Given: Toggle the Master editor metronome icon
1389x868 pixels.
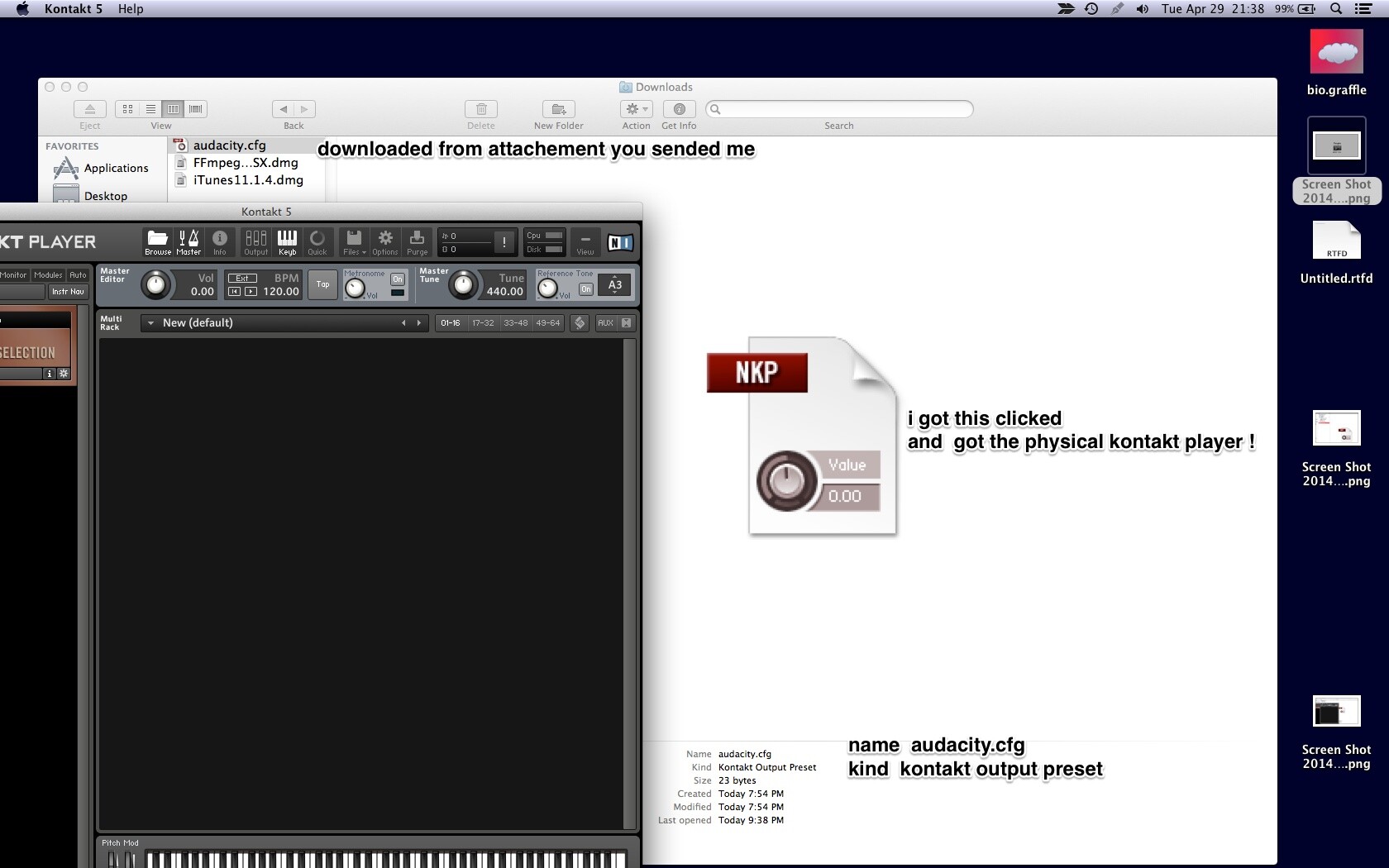Looking at the screenshot, I should tap(189, 241).
